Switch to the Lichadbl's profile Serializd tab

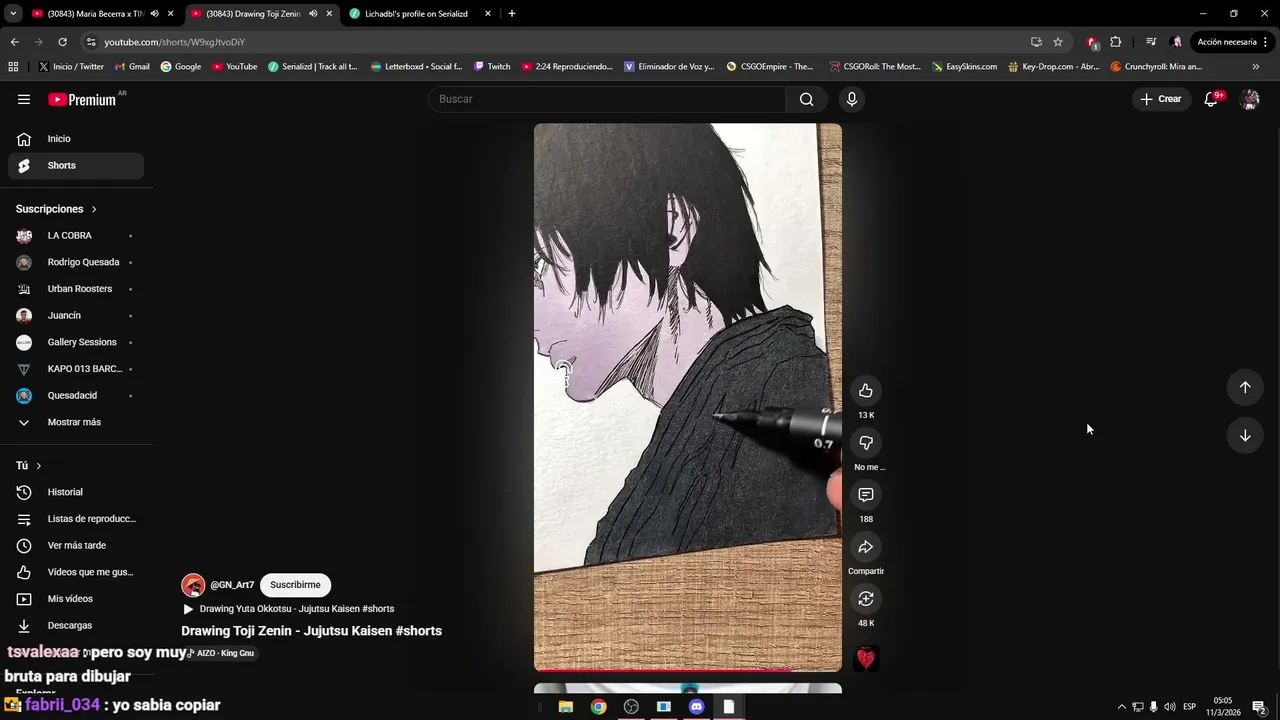[413, 14]
